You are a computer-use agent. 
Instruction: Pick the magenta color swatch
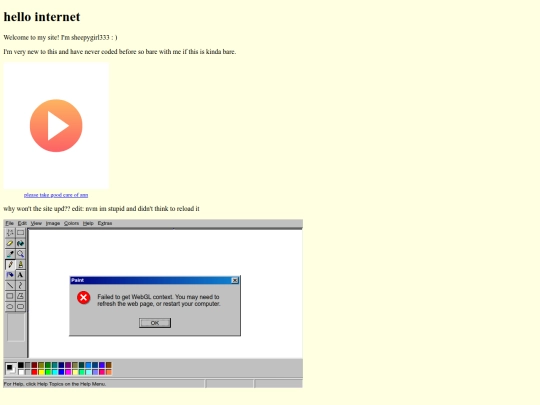tap(68, 372)
